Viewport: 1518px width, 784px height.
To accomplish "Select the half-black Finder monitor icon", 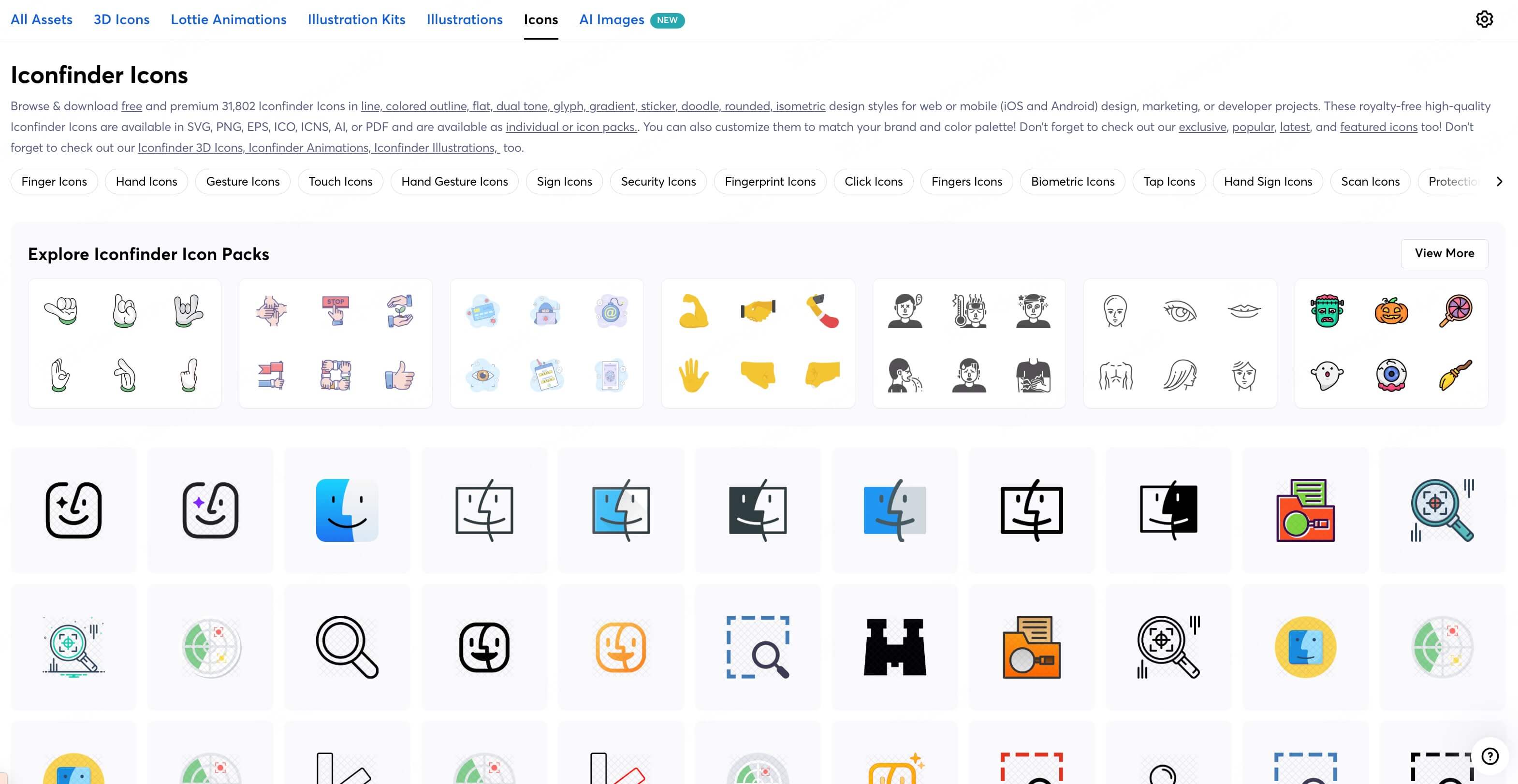I will (x=1168, y=510).
